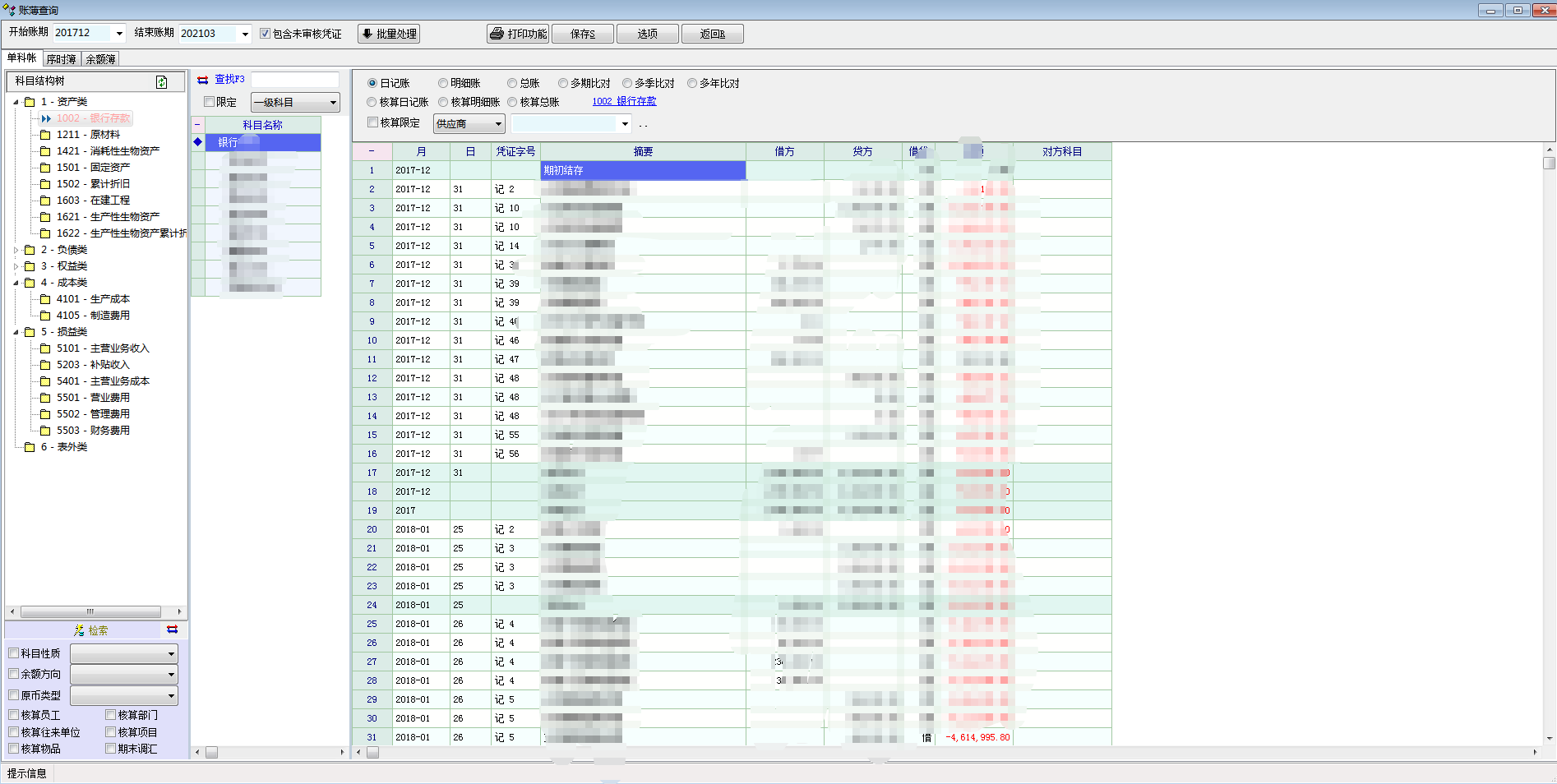Click the double-arrow icon of 1002 - 银行存款
Screen dimensions: 1557x784
46,118
